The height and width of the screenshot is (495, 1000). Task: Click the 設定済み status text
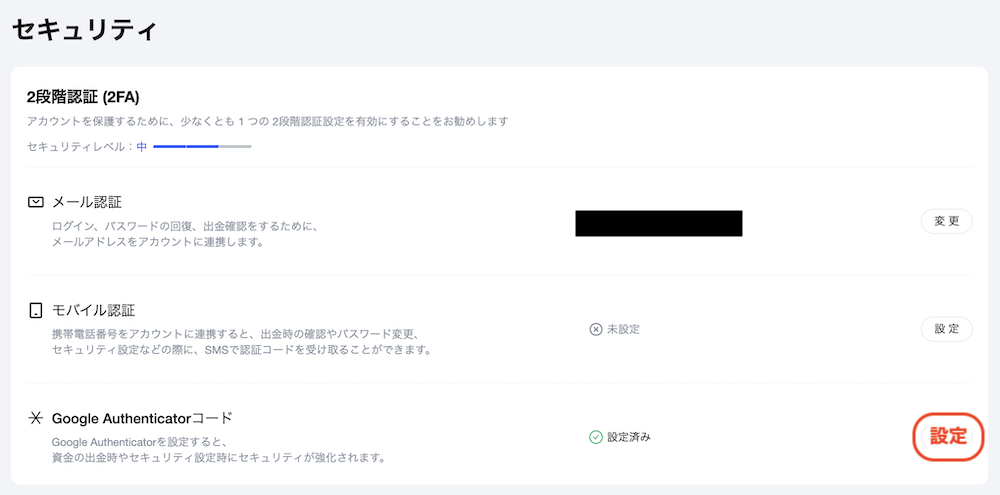[x=628, y=437]
